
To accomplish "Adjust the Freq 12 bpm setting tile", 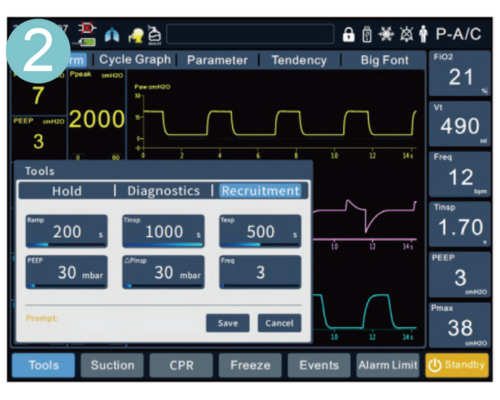I will [x=460, y=174].
